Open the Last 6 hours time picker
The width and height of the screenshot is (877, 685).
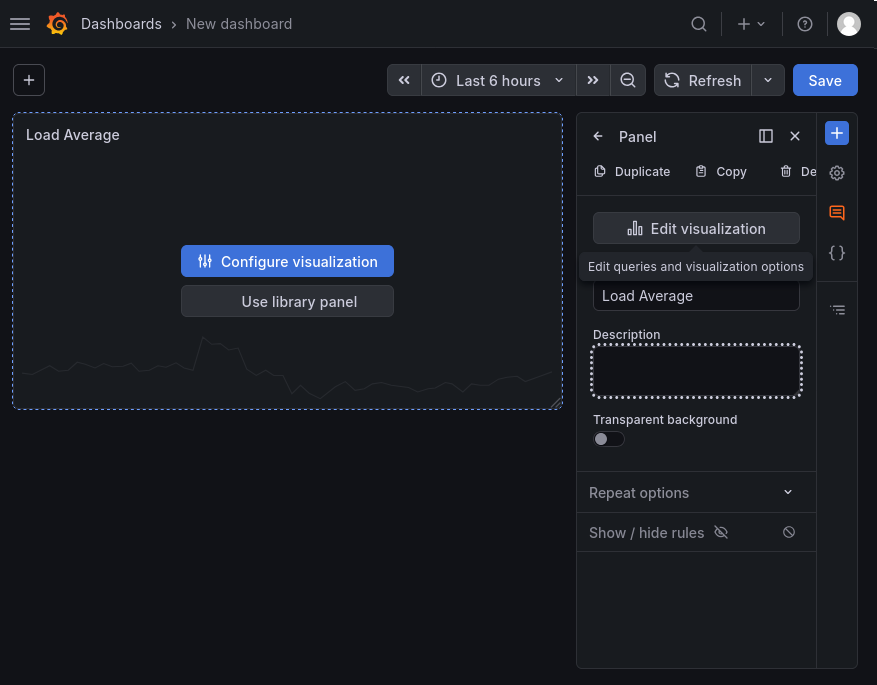click(498, 81)
